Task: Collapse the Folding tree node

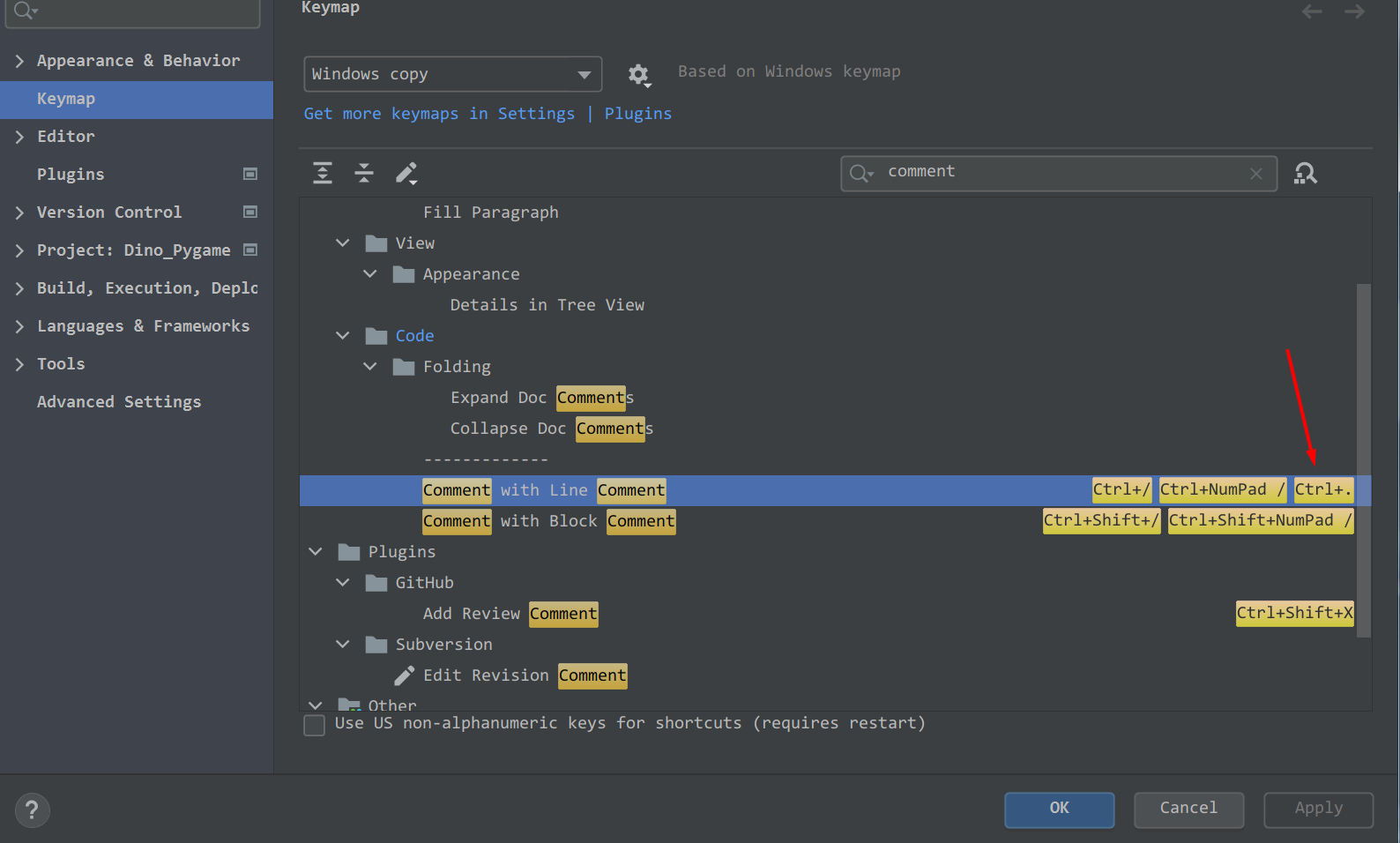Action: tap(370, 366)
